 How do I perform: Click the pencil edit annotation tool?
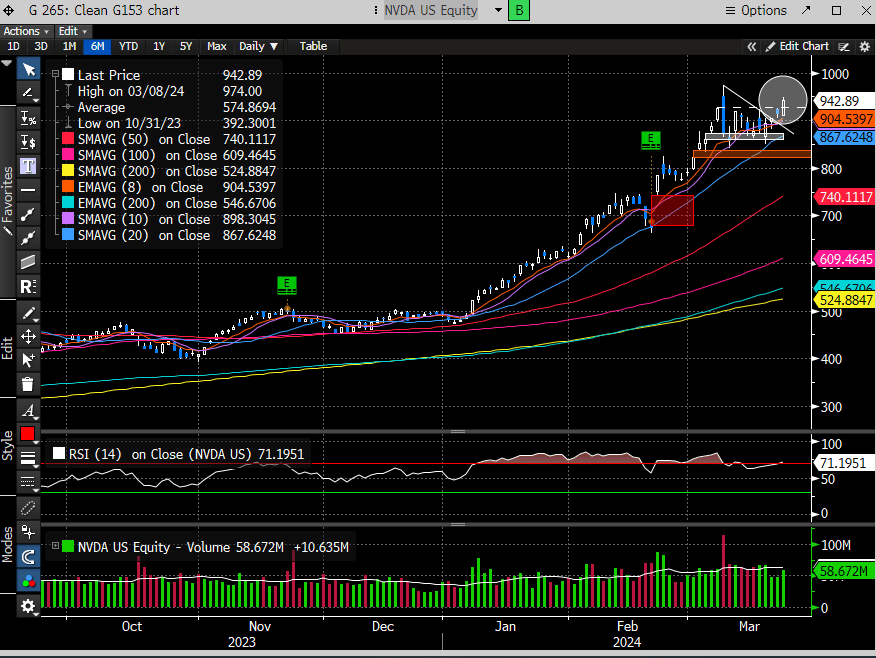coord(28,312)
